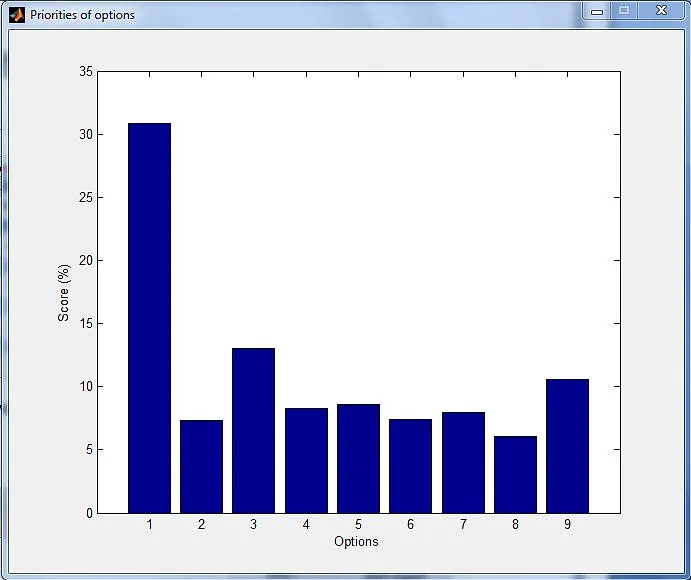Click x-axis tick label 9

click(567, 524)
